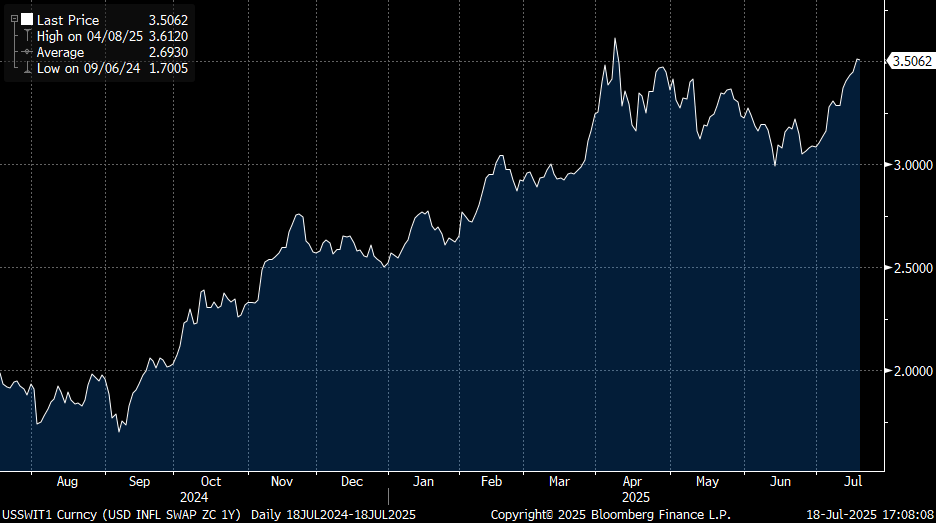Click the Last Price legend label
This screenshot has height=523, width=936.
click(x=67, y=20)
